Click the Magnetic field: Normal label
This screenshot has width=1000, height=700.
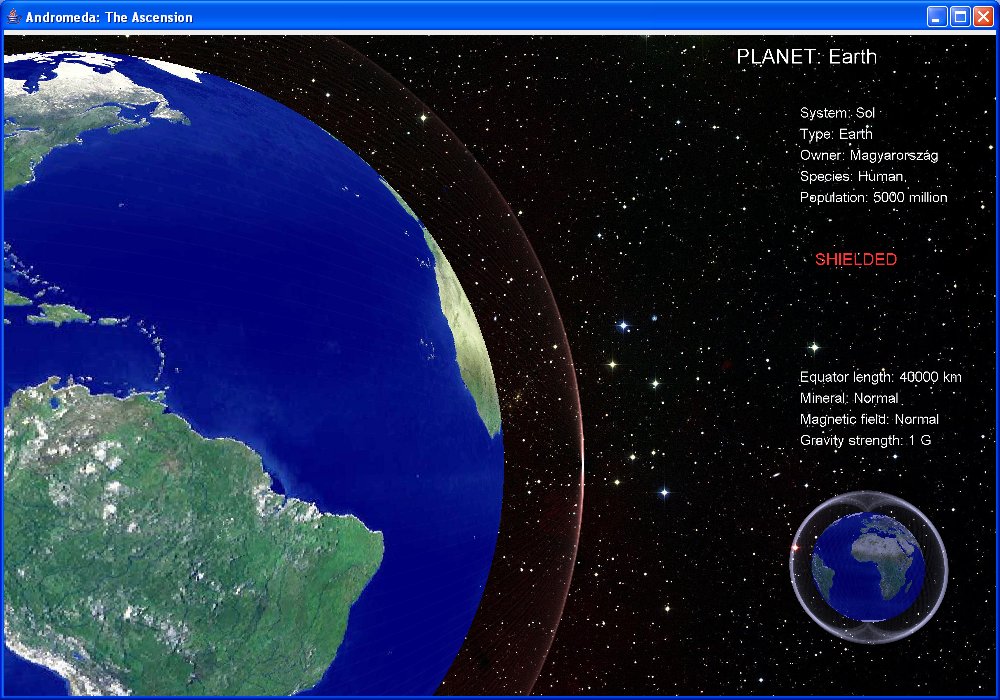868,419
